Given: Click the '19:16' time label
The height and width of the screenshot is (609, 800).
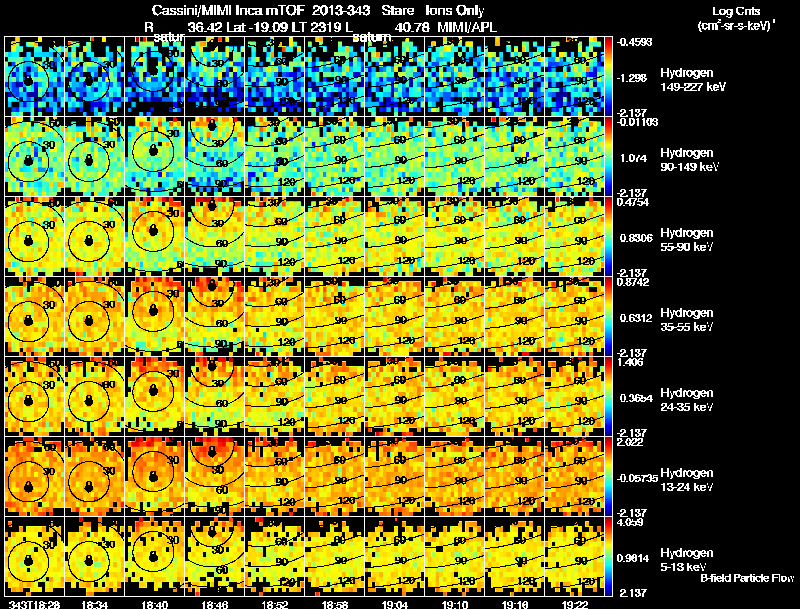Looking at the screenshot, I should [x=515, y=604].
